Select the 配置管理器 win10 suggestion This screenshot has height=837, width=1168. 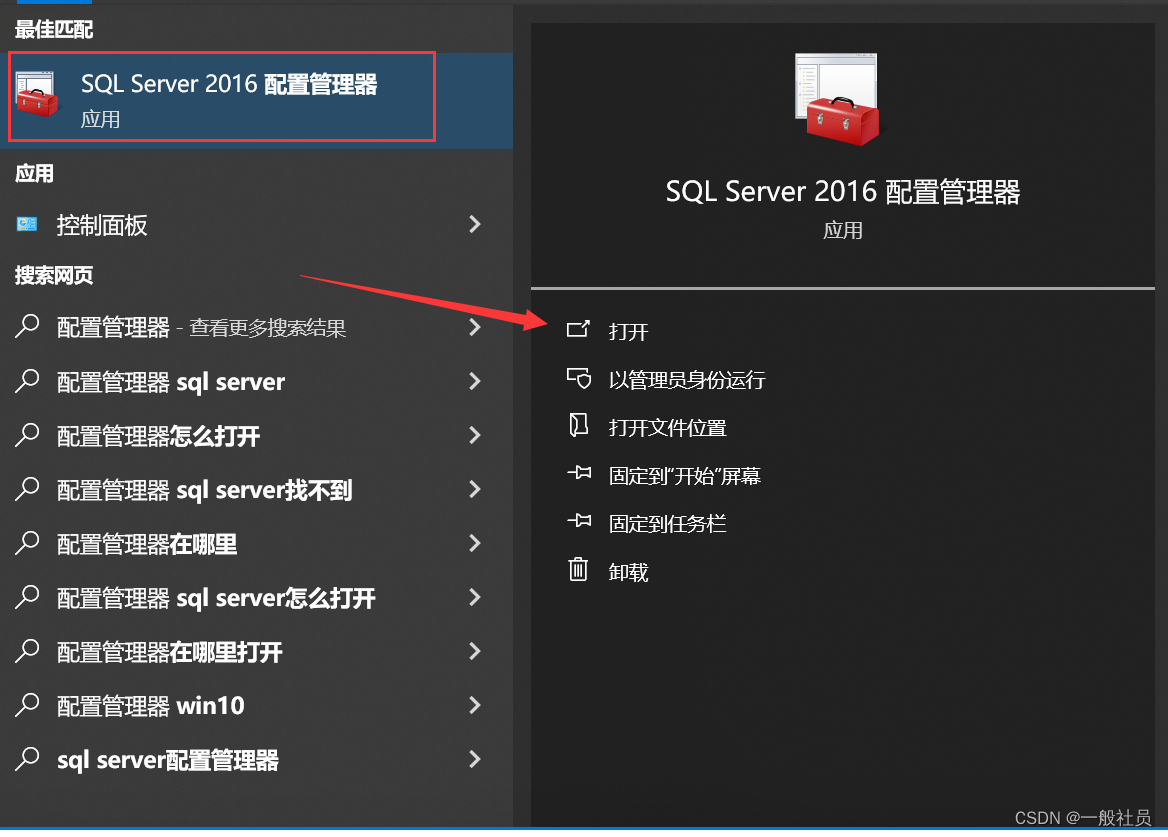[x=256, y=705]
